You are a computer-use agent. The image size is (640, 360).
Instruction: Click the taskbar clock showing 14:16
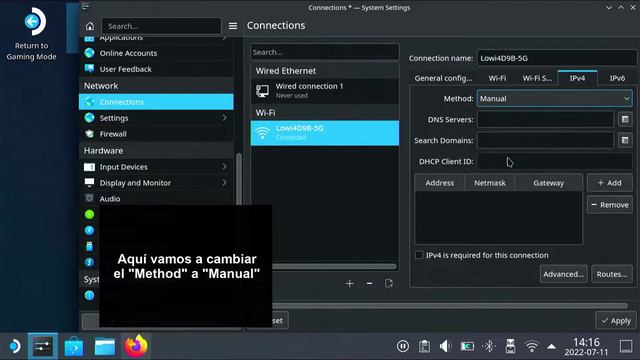(x=586, y=347)
